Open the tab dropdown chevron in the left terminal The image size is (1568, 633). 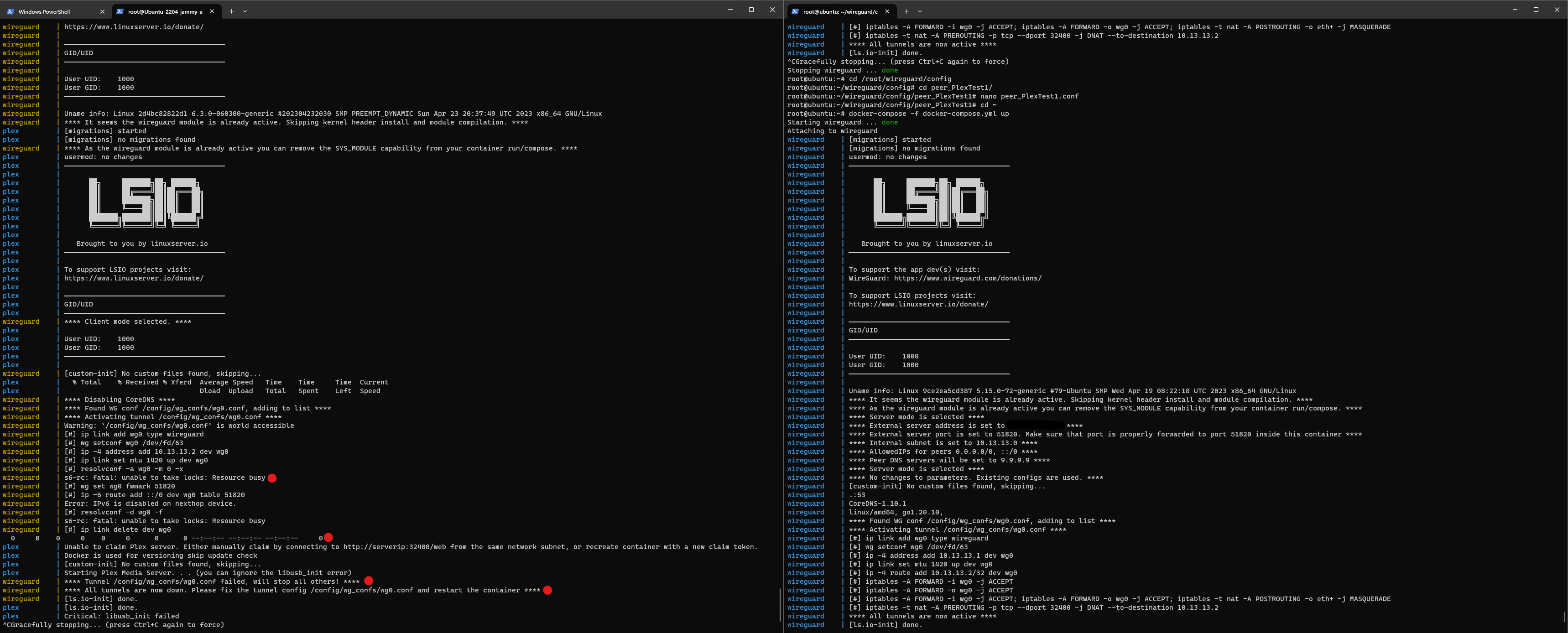[x=245, y=11]
